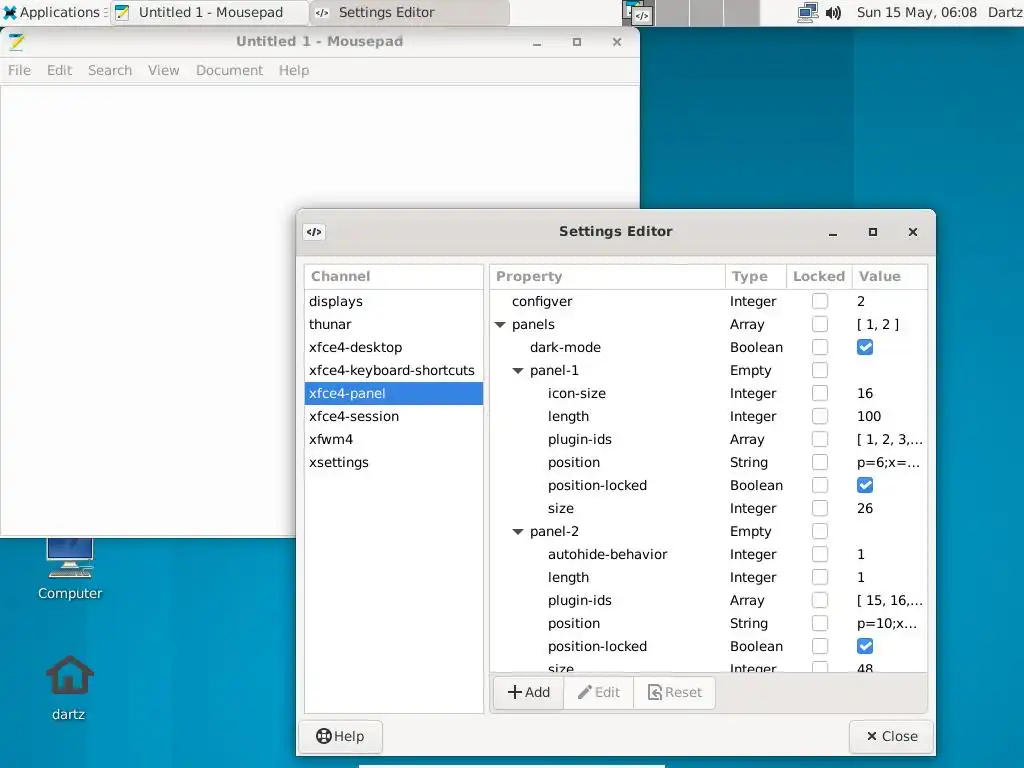
Task: Click the Locked column header
Action: (819, 276)
